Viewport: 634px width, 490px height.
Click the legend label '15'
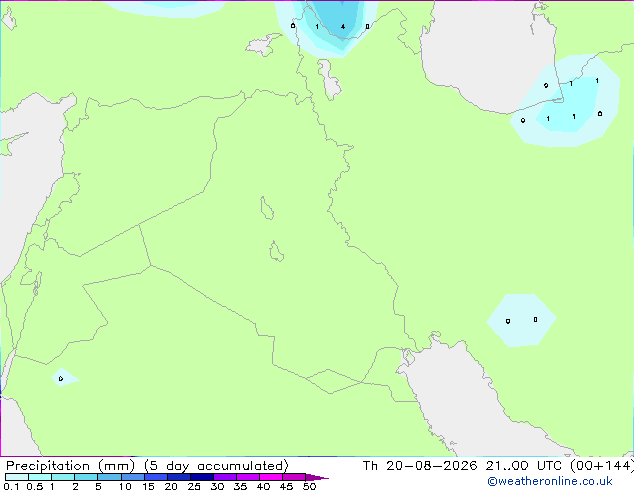point(148,486)
